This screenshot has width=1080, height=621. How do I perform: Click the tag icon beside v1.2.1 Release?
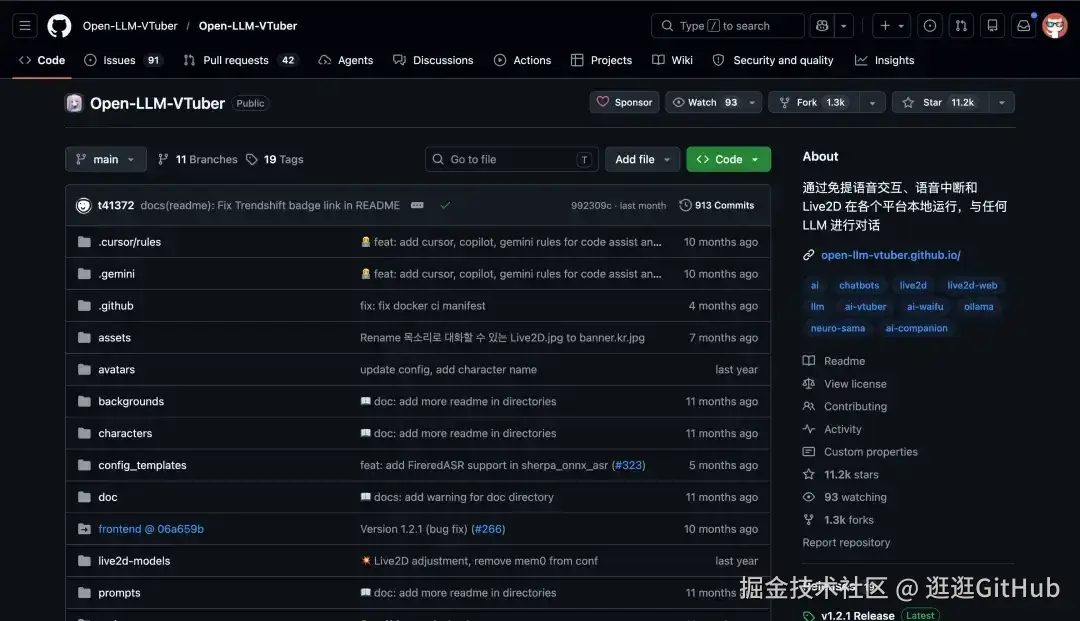809,615
